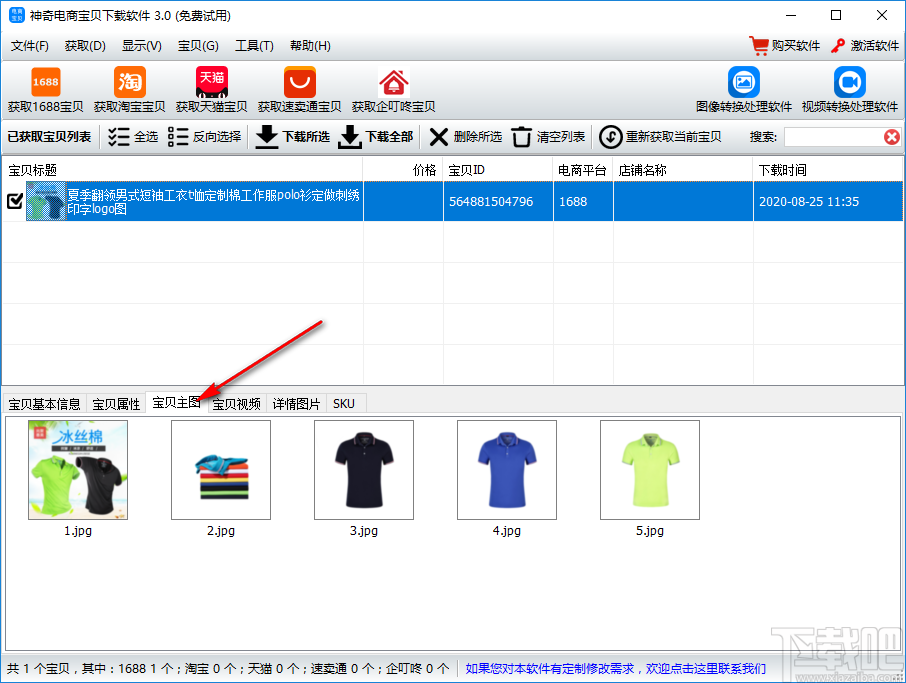Click the 获取速卖通宝贝 icon
The height and width of the screenshot is (683, 906).
tap(299, 82)
